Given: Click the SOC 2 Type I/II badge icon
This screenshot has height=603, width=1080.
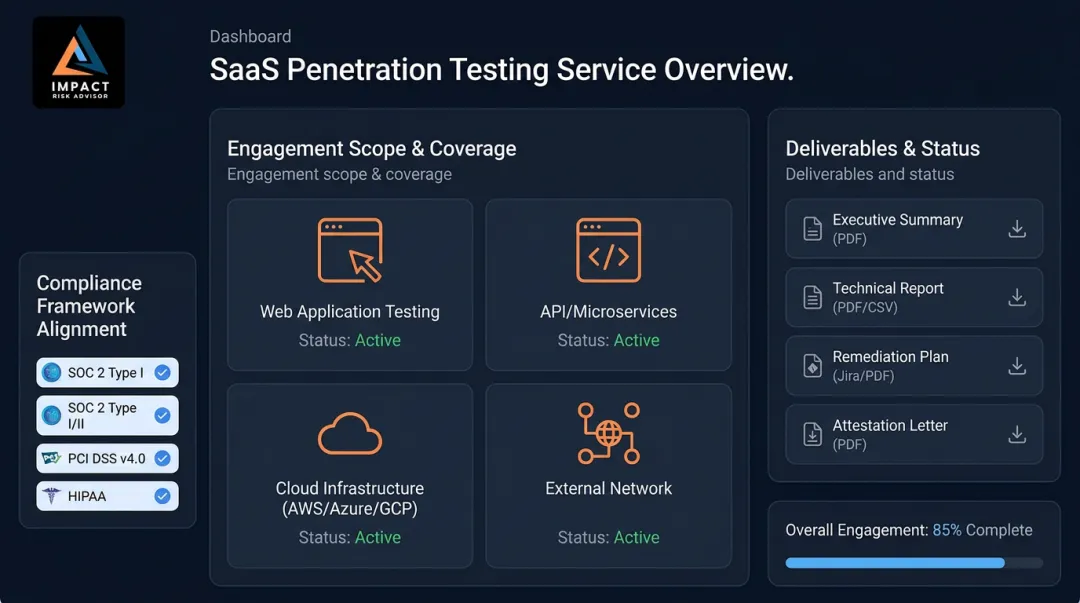Looking at the screenshot, I should coord(52,416).
